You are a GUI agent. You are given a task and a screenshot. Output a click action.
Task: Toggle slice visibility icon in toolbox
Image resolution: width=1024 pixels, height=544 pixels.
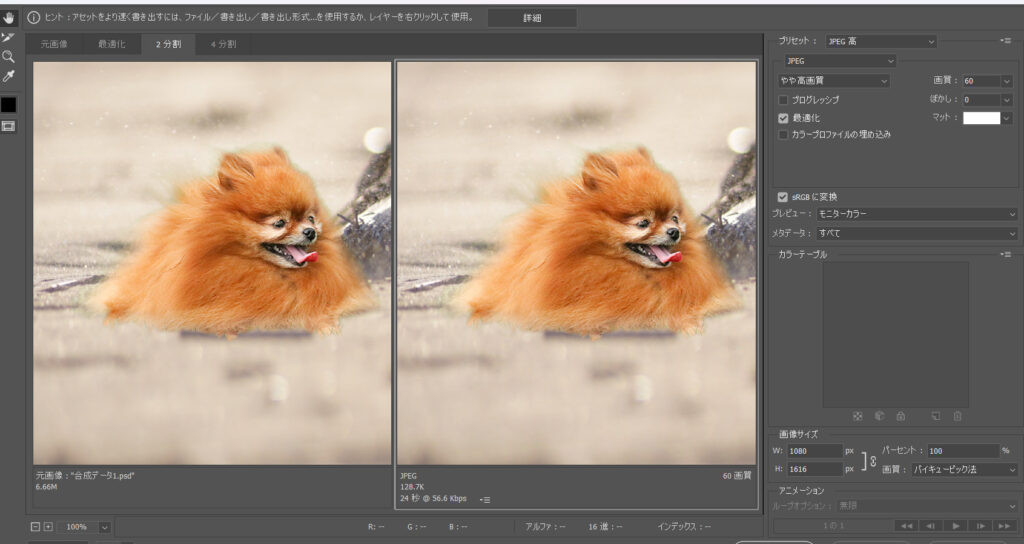pyautogui.click(x=9, y=126)
